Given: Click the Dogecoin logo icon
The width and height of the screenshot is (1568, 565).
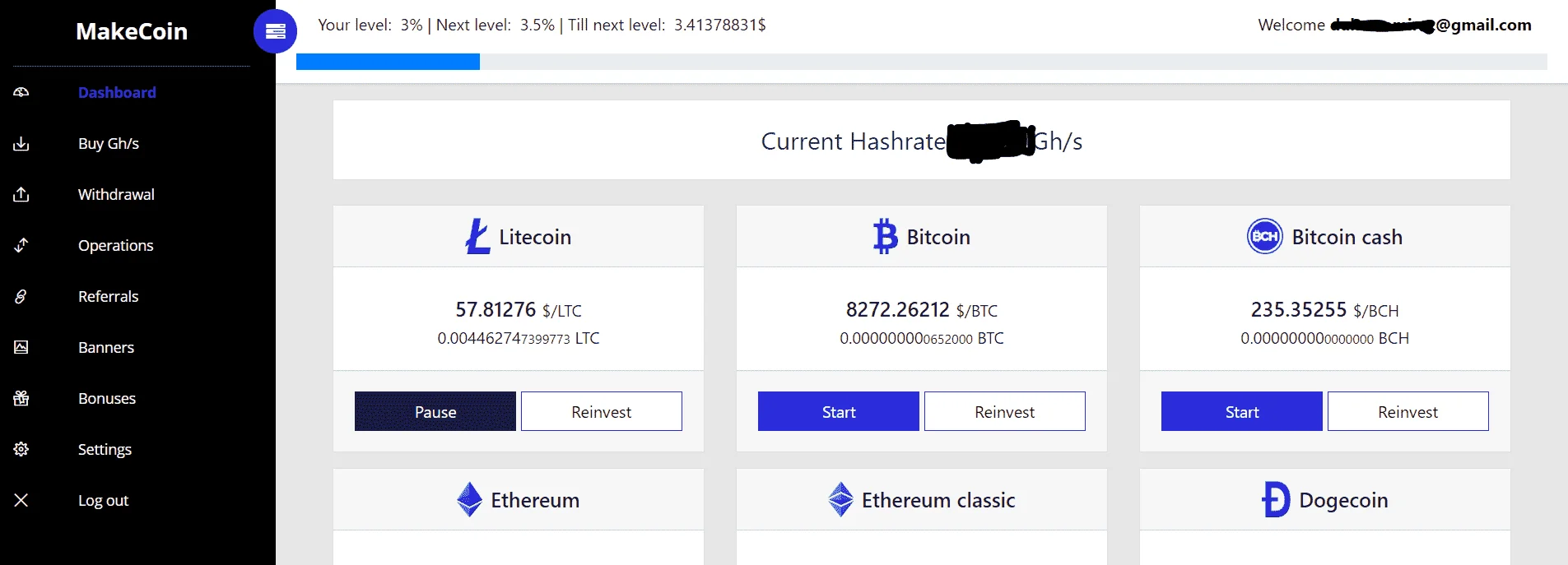Looking at the screenshot, I should pyautogui.click(x=1276, y=499).
